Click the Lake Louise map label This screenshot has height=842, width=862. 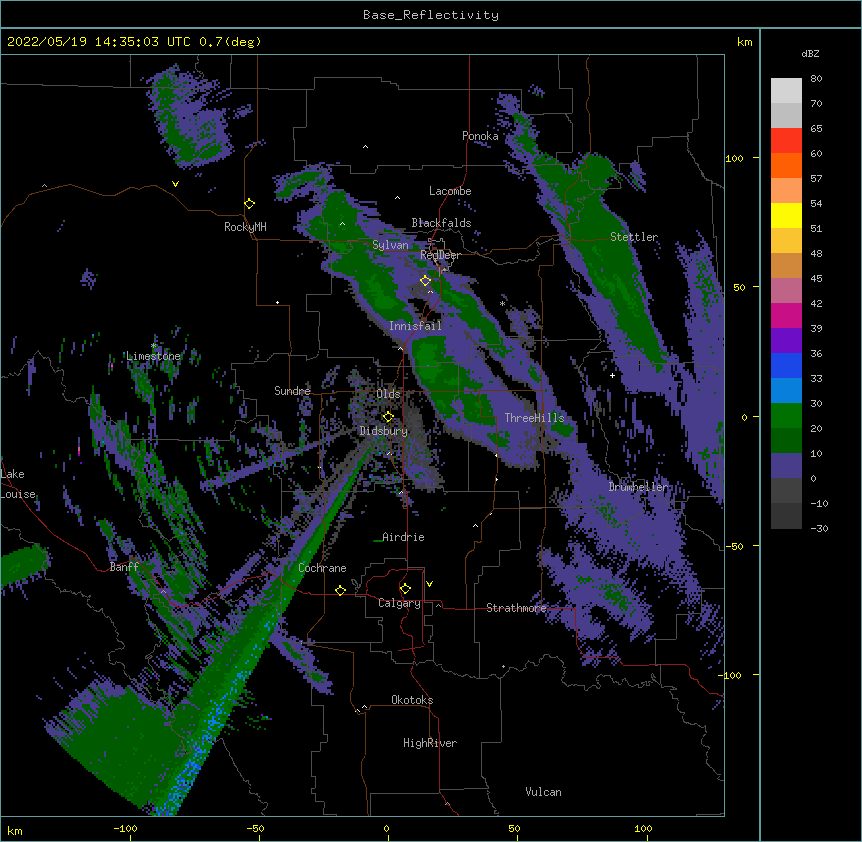tap(18, 484)
